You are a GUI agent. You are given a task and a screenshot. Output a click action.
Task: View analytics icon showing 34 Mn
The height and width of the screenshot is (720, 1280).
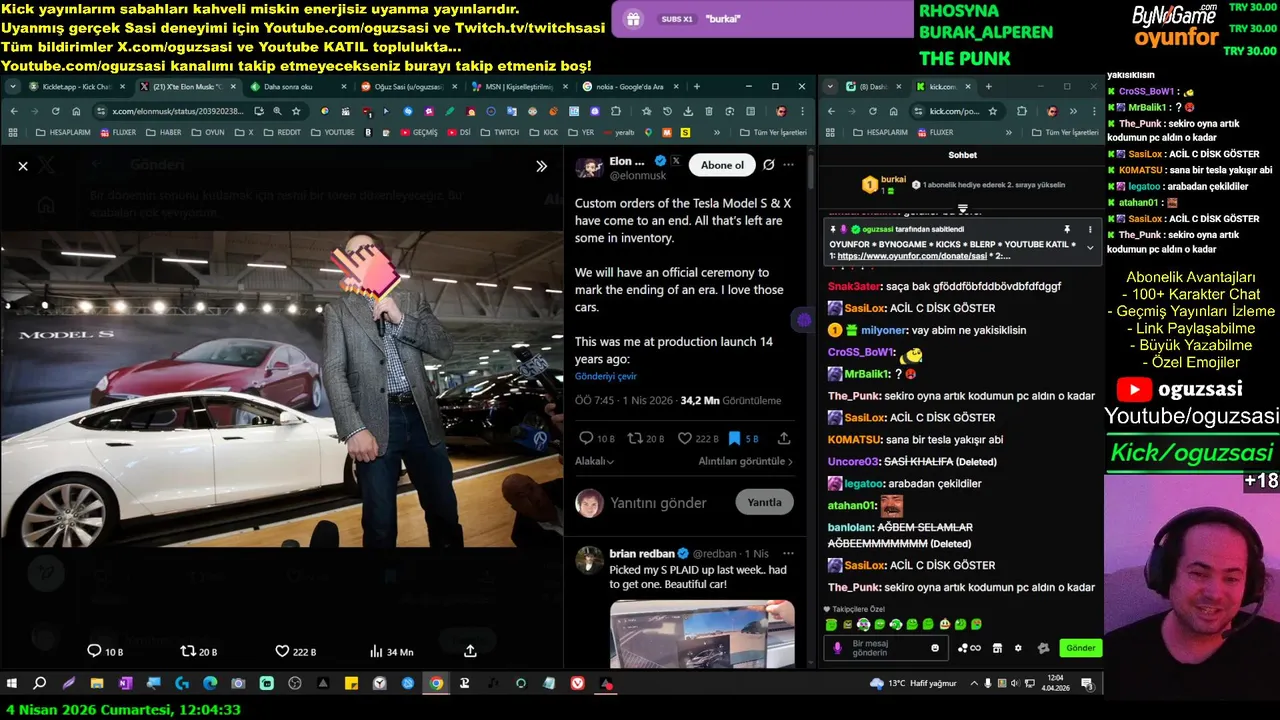[376, 651]
